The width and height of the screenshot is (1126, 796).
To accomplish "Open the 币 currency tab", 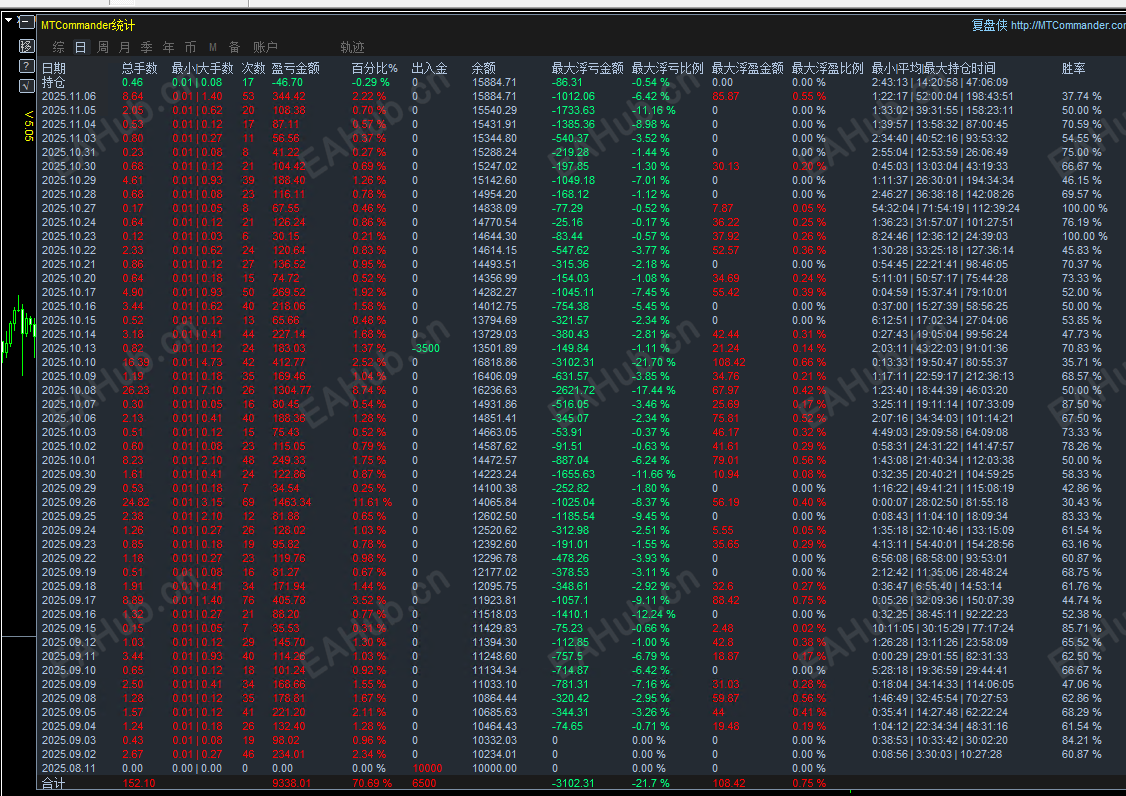I will click(190, 47).
